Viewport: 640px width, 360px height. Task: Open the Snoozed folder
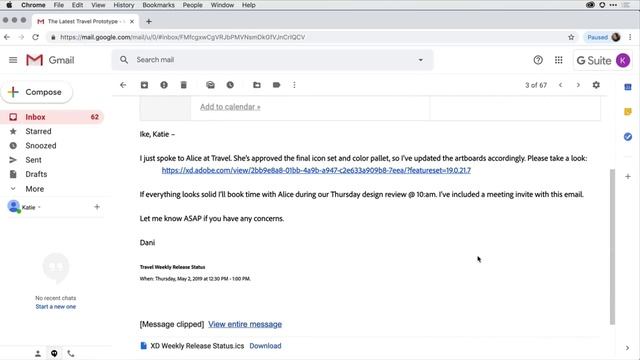(40, 145)
